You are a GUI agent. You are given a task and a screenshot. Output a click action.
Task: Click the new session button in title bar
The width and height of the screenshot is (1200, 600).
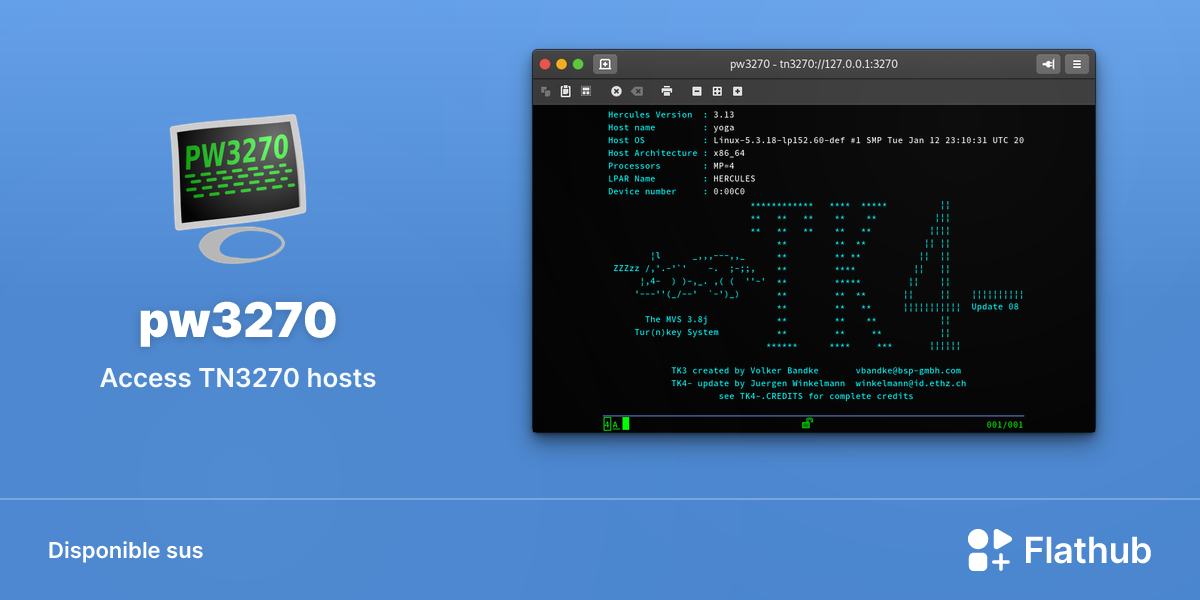point(605,64)
